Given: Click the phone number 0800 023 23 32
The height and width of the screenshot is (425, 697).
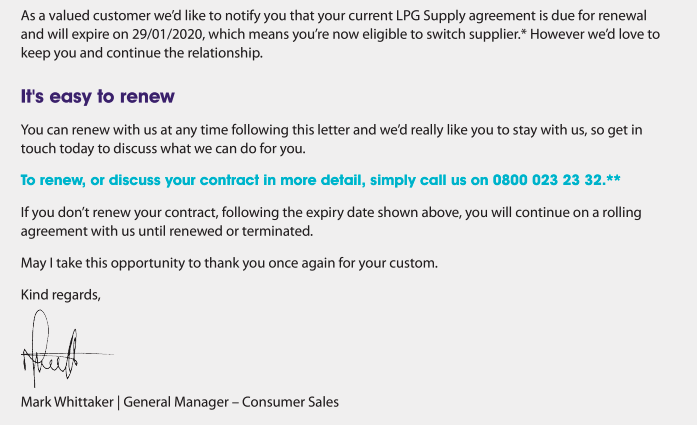Looking at the screenshot, I should pos(547,180).
